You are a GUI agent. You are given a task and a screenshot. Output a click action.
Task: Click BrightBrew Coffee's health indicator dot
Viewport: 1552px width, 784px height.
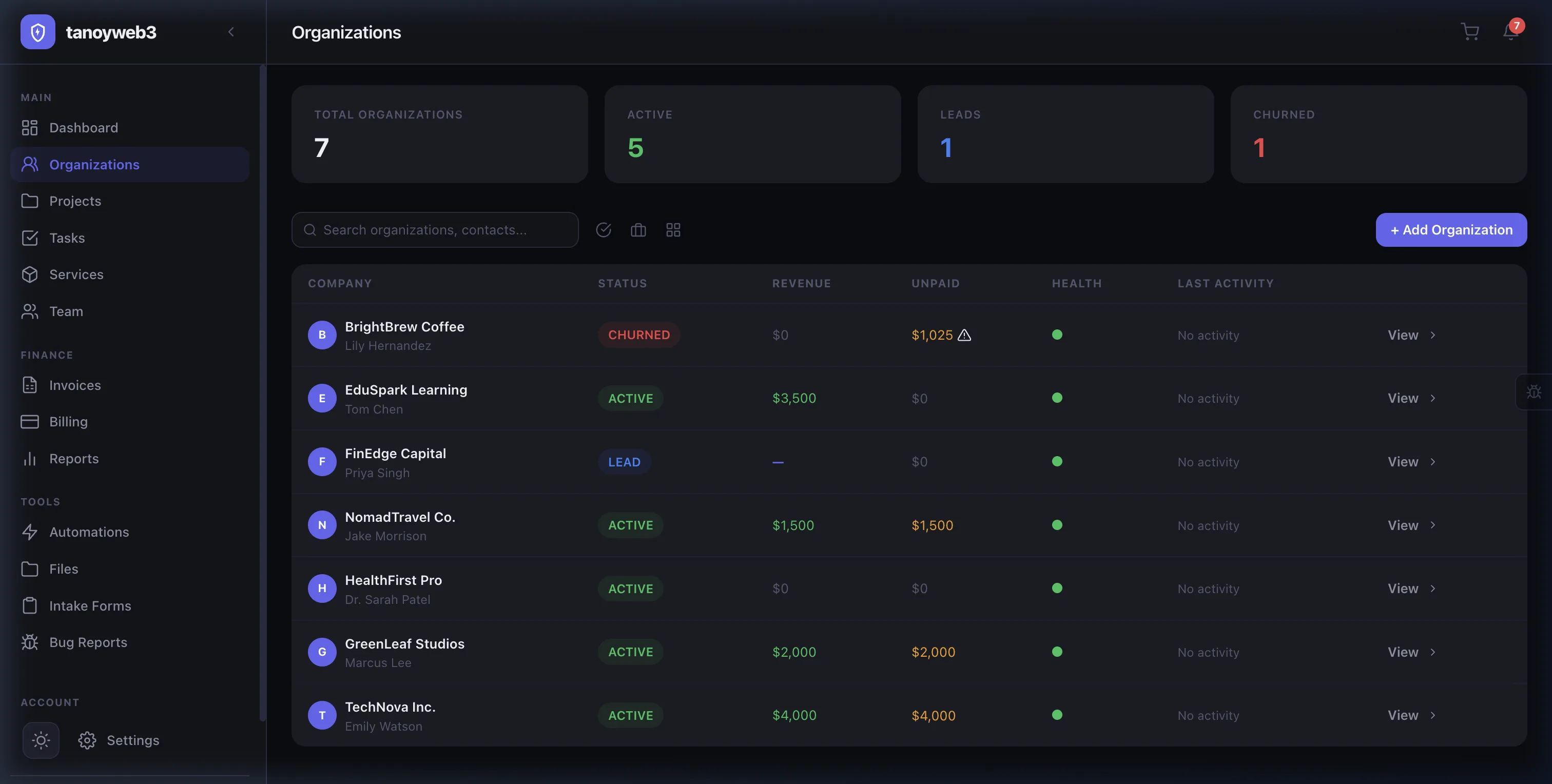pyautogui.click(x=1058, y=335)
